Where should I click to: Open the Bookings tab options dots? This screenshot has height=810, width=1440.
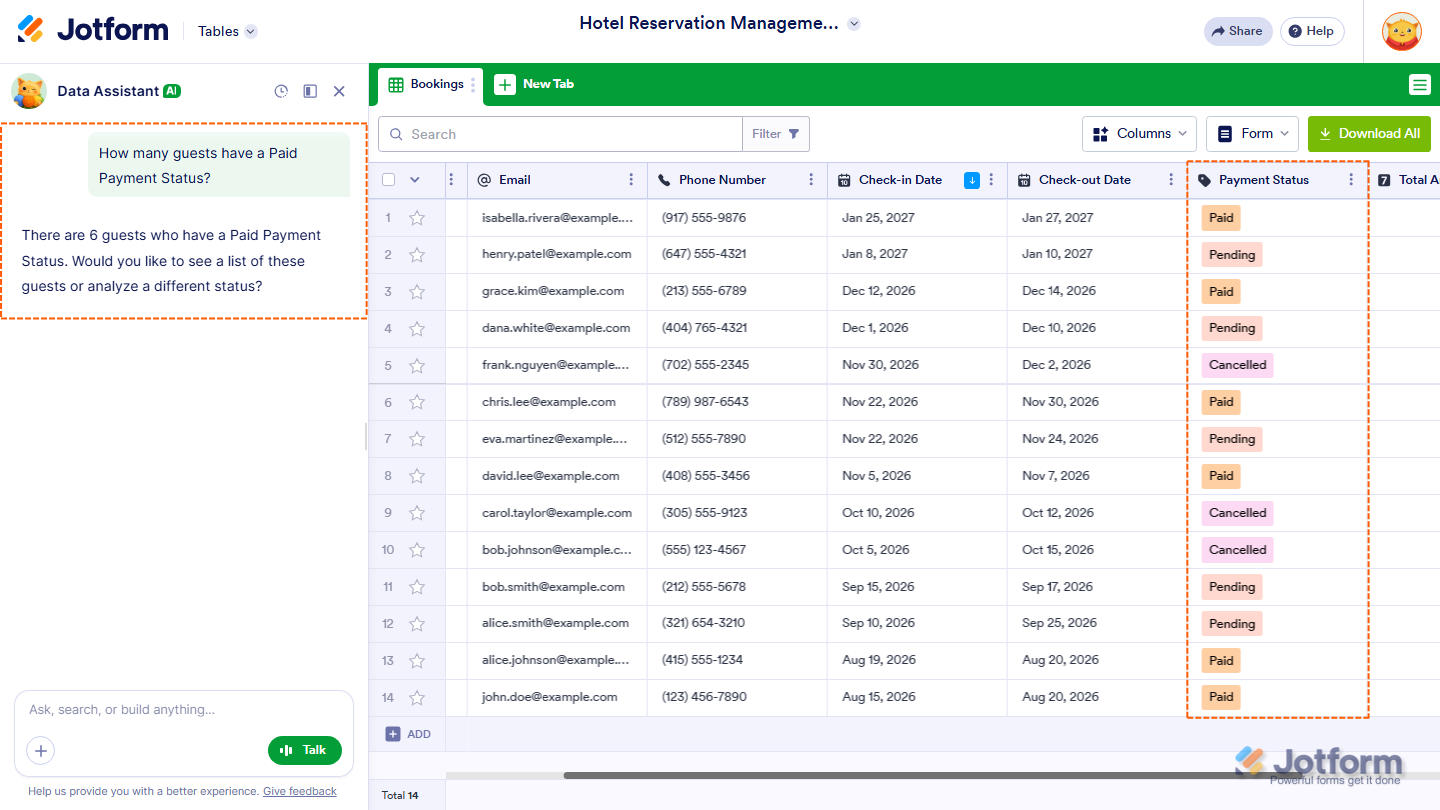coord(473,85)
